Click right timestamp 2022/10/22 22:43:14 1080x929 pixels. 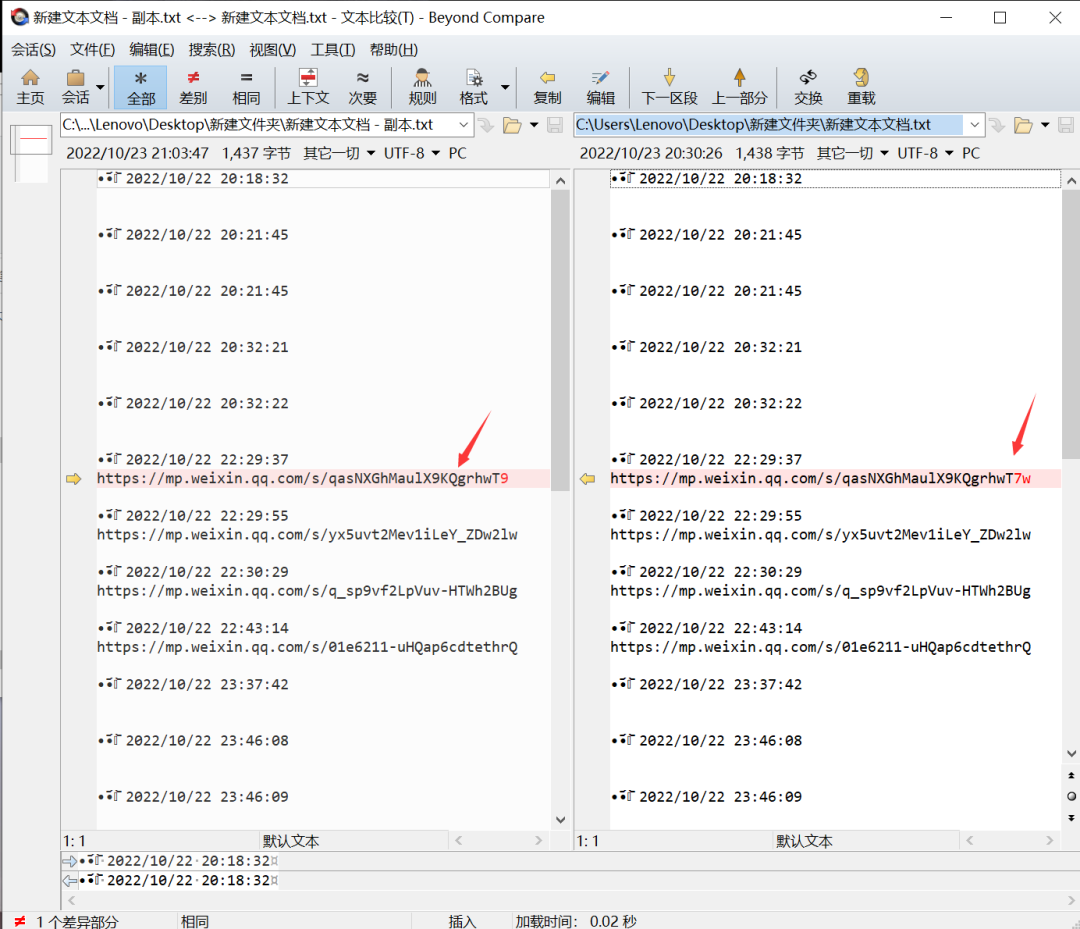tap(720, 628)
